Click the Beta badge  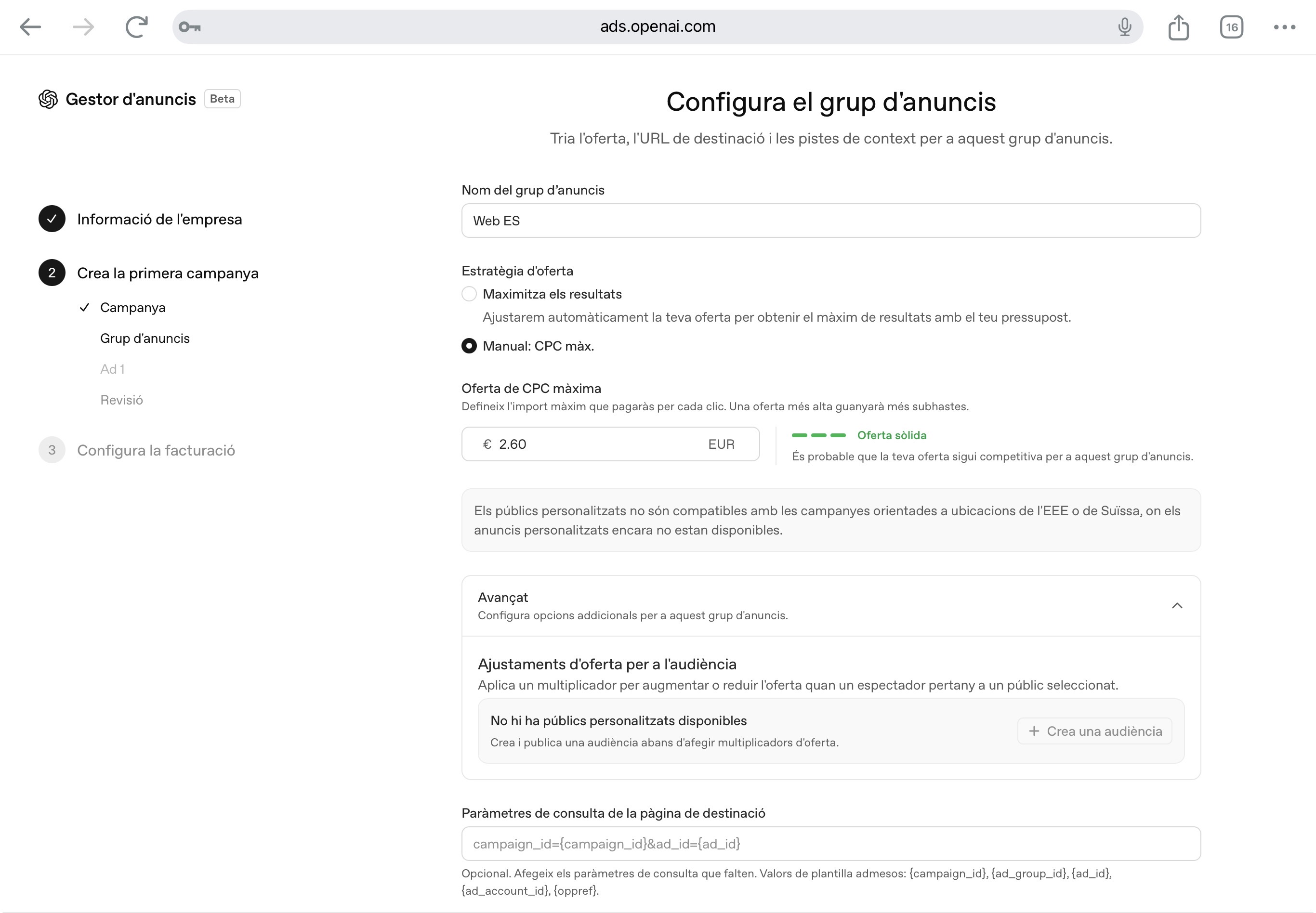(222, 99)
